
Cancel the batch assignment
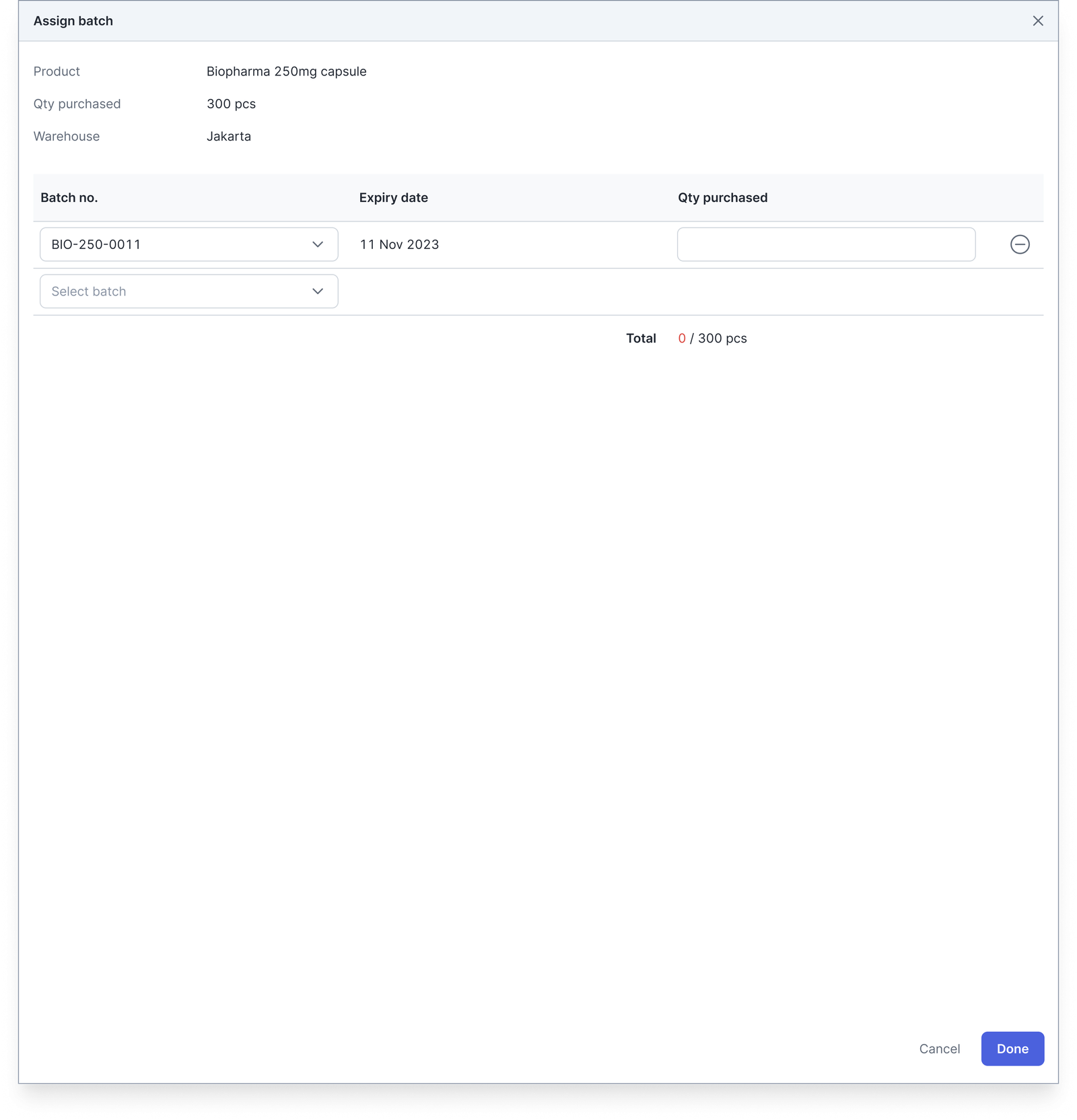click(940, 1049)
